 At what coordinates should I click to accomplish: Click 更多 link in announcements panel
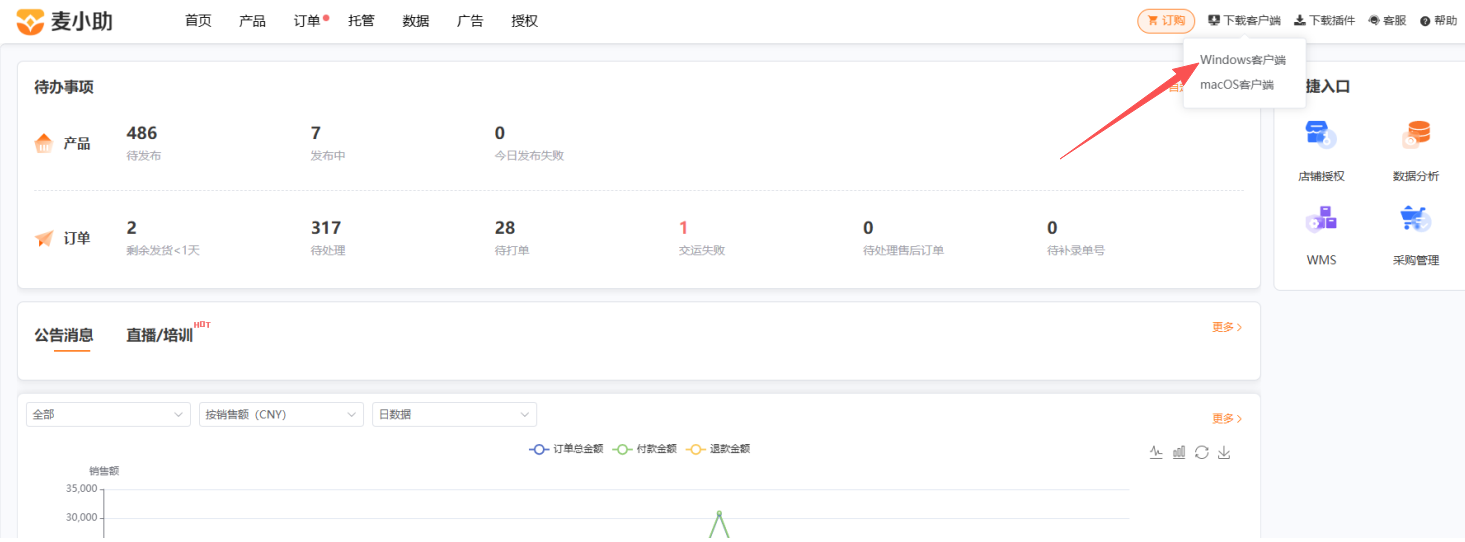coord(1227,327)
